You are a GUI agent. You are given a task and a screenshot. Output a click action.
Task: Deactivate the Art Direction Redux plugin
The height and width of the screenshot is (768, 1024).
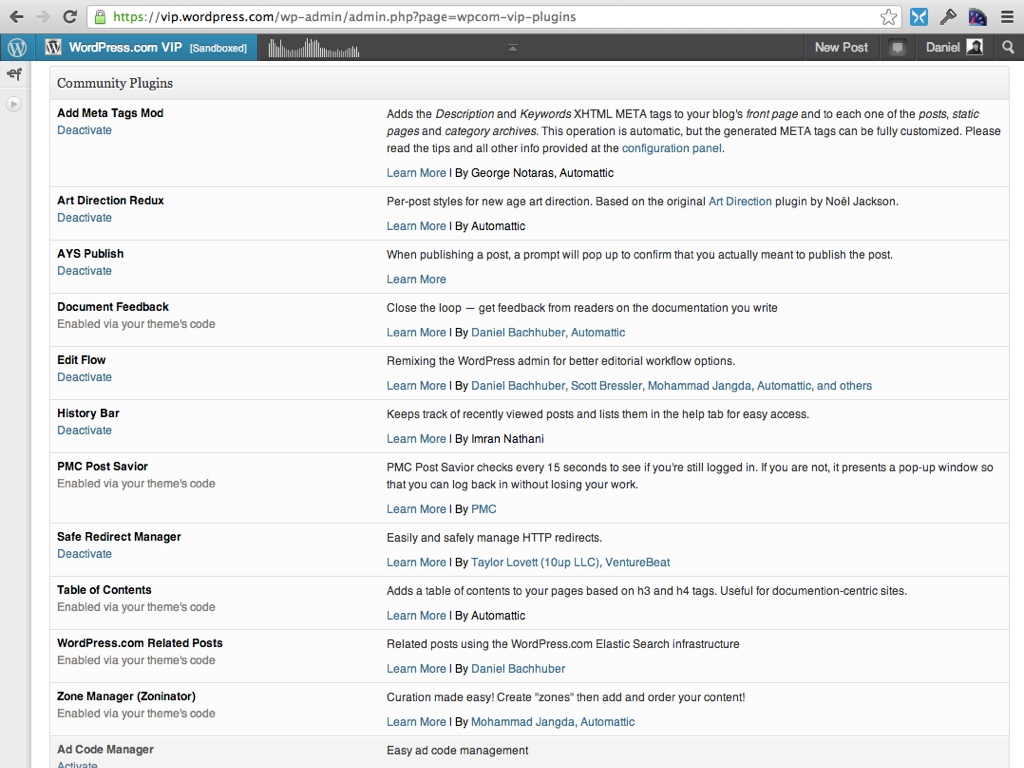click(x=84, y=217)
